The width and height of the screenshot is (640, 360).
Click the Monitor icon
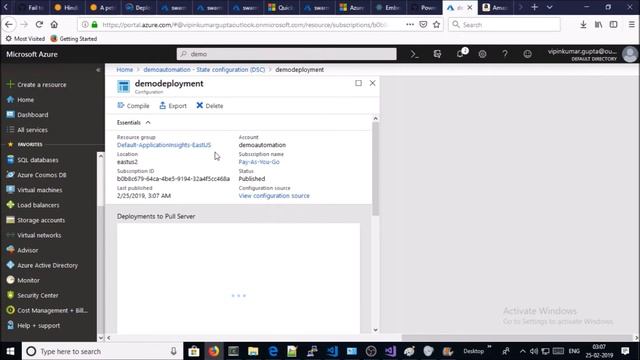coord(11,280)
